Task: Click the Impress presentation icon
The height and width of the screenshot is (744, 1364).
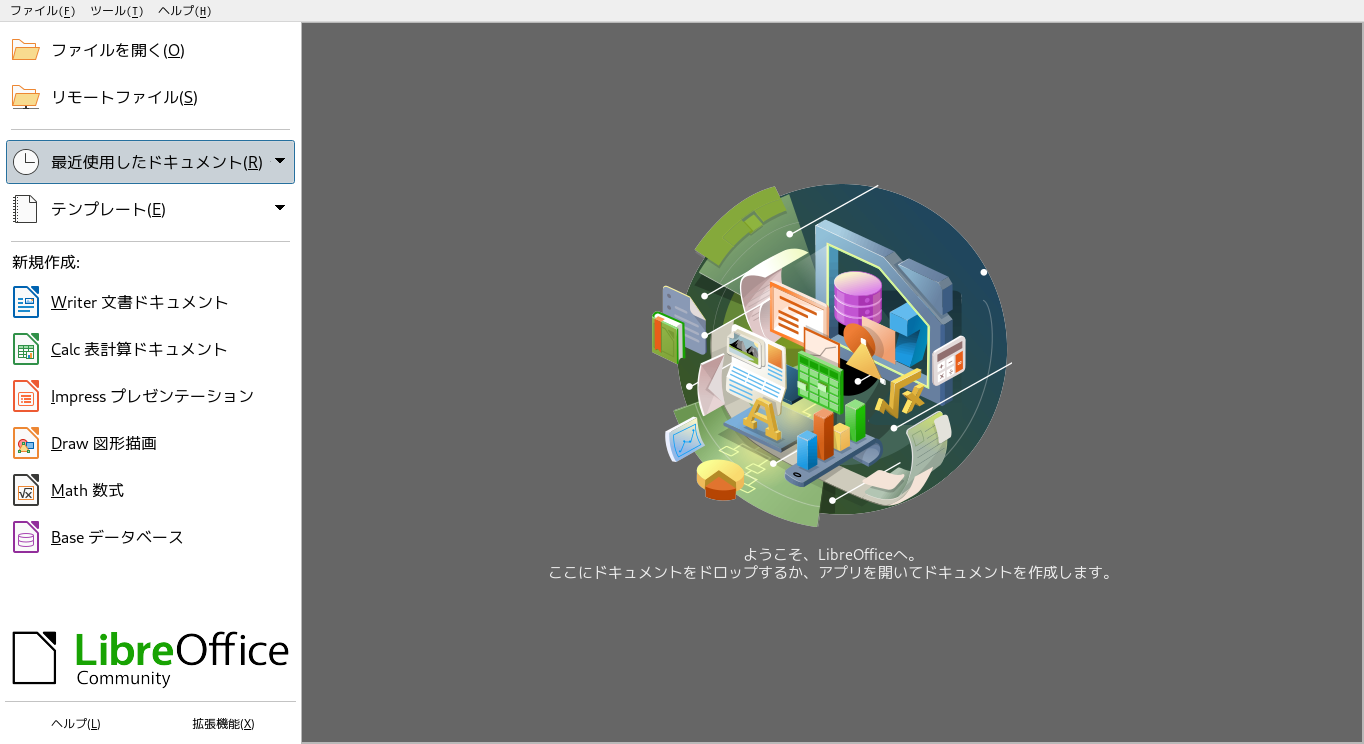Action: pyautogui.click(x=26, y=396)
